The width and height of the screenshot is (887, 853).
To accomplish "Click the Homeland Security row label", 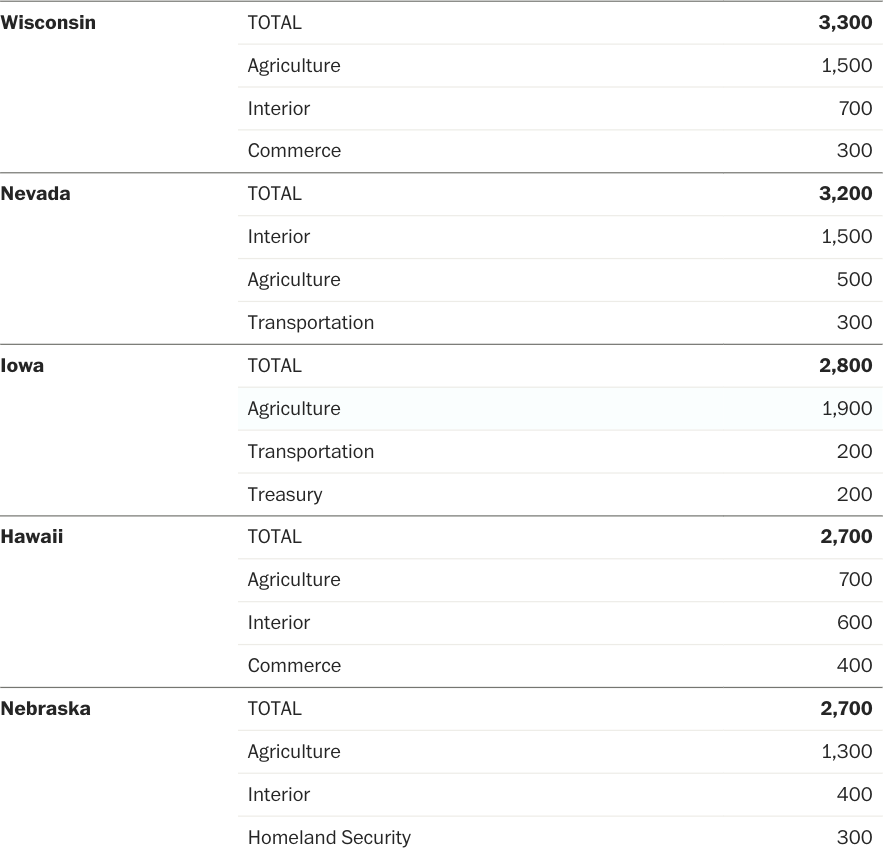I will click(329, 838).
